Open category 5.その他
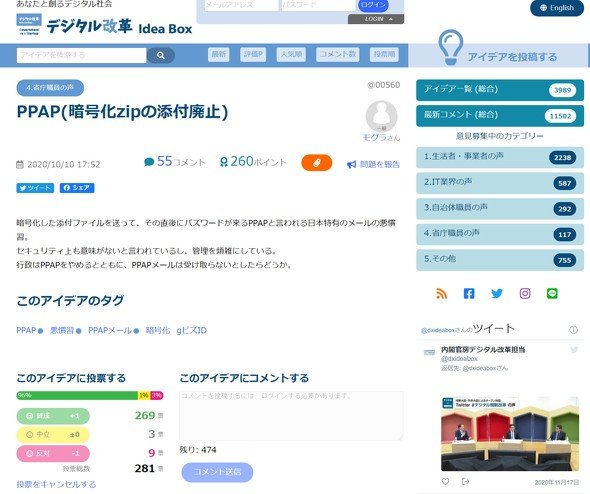 tap(500, 259)
